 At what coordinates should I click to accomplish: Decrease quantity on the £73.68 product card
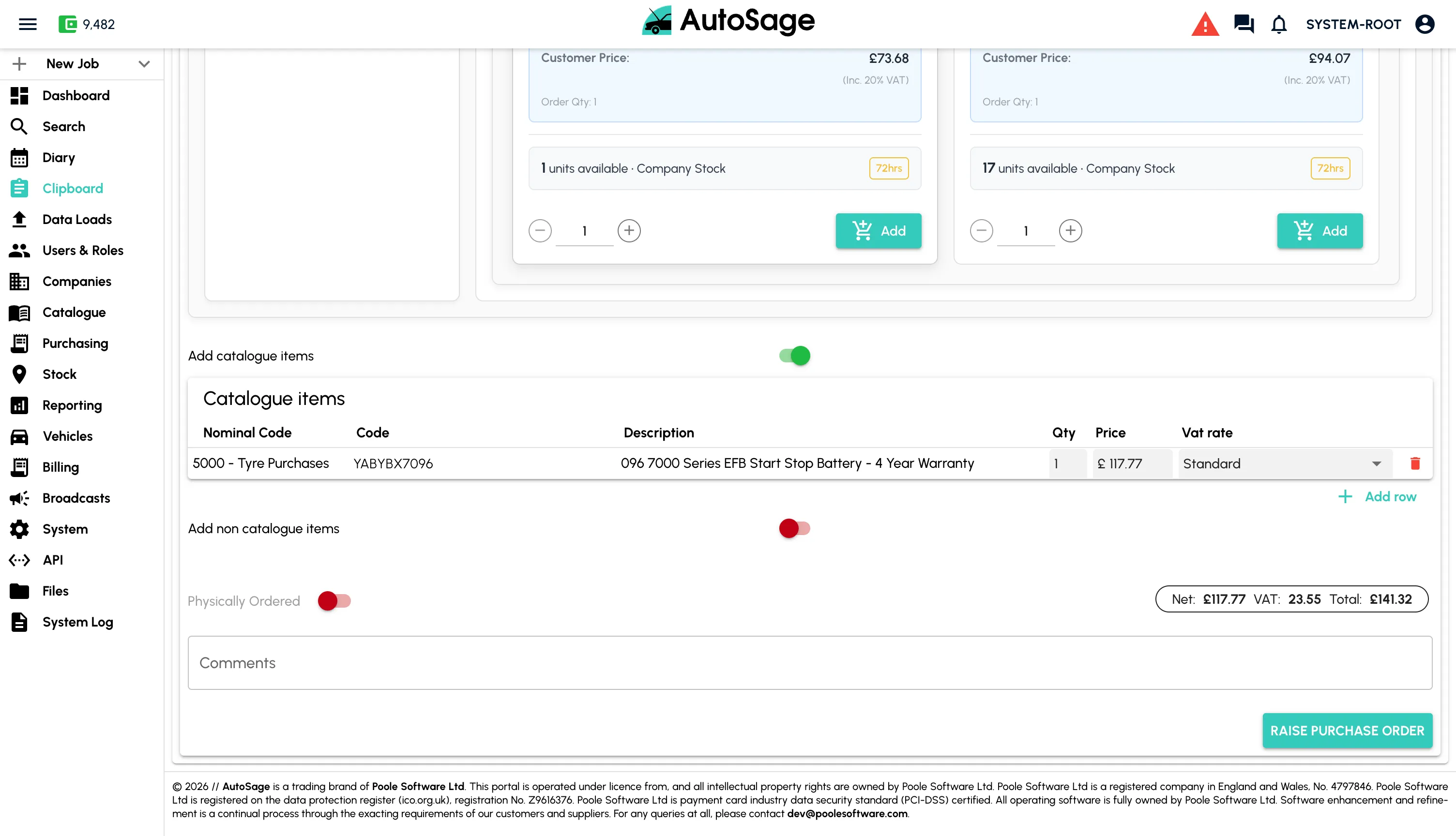[x=540, y=231]
